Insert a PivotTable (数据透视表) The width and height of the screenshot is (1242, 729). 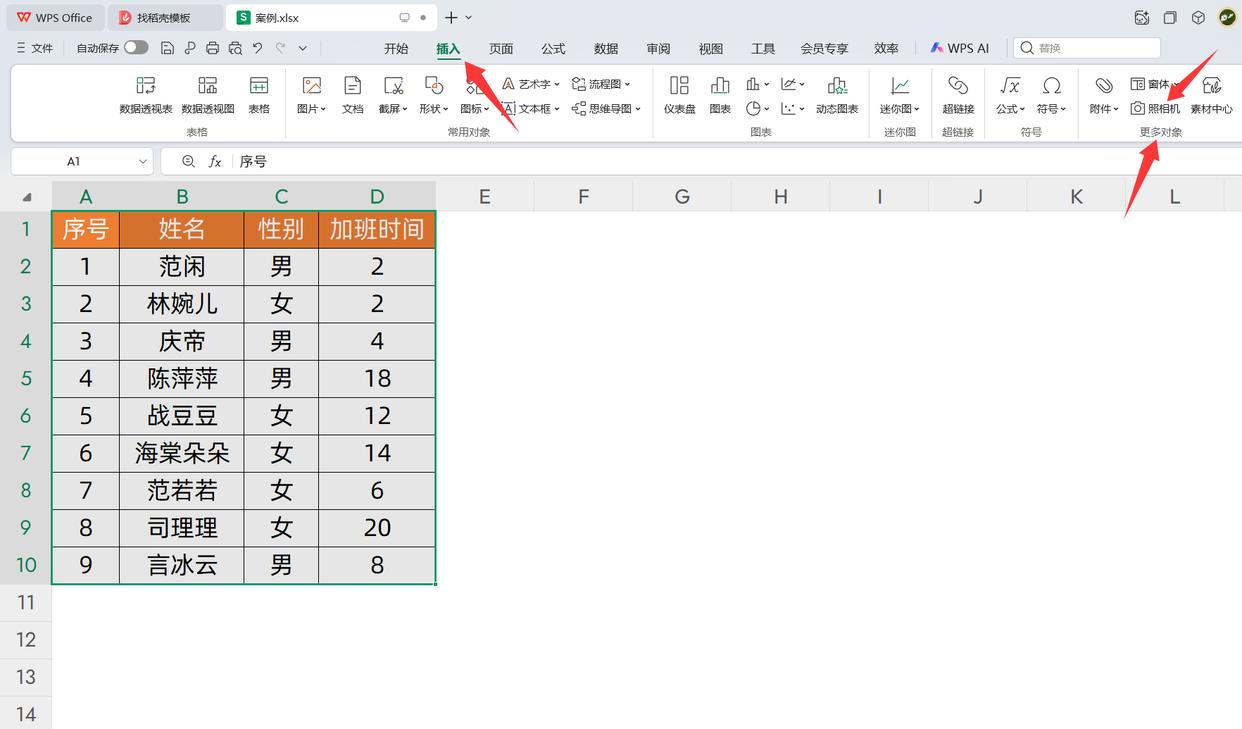146,95
